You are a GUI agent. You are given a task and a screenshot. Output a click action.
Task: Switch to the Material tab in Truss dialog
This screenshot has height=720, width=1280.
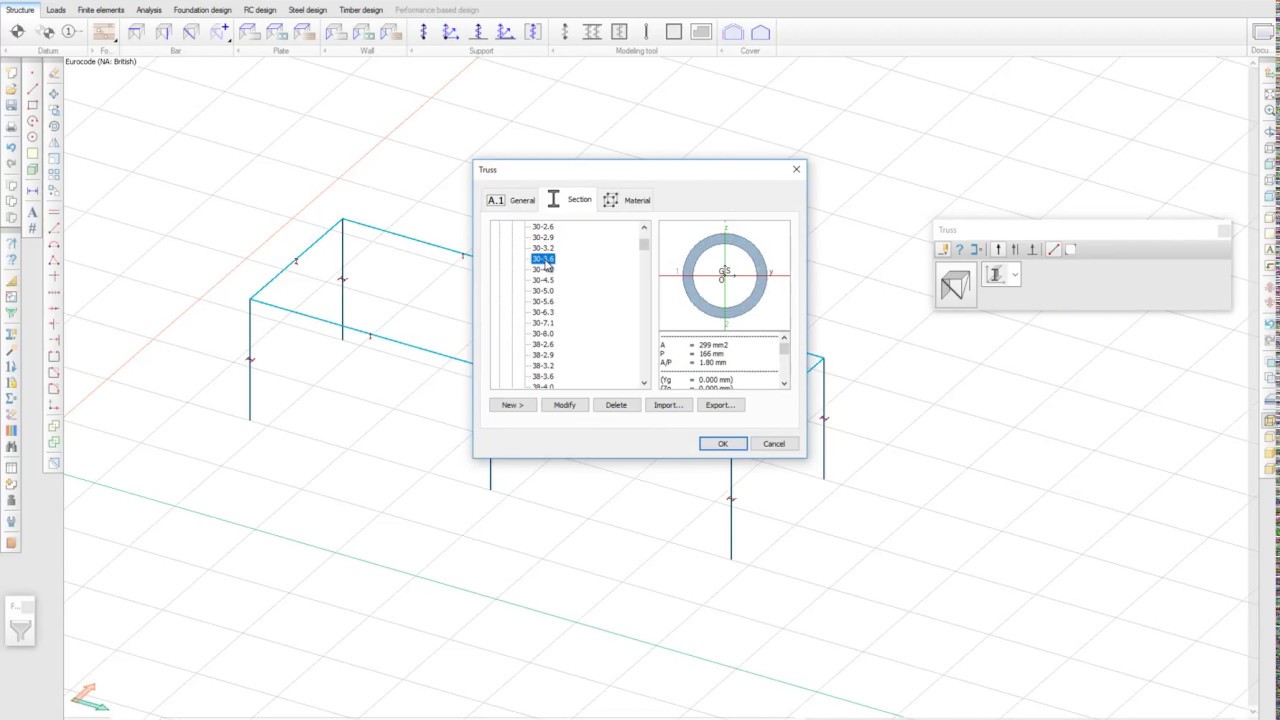tap(627, 200)
